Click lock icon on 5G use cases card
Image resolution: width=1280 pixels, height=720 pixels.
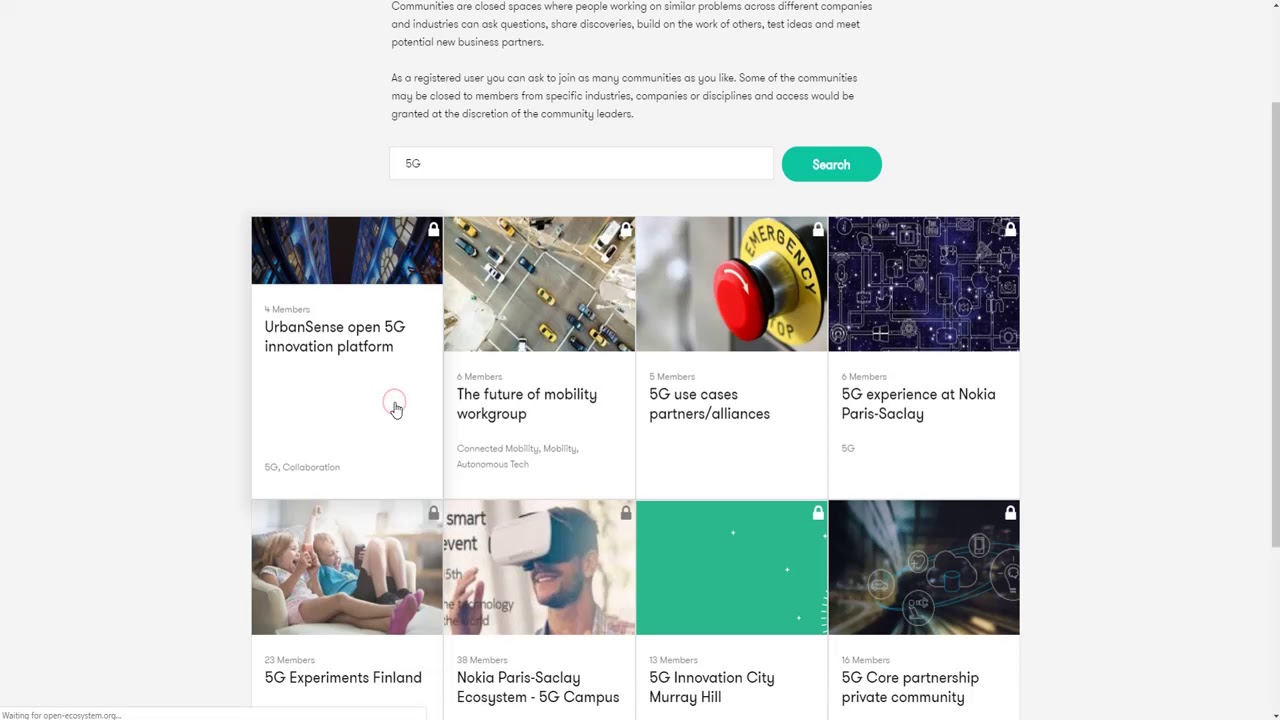[818, 230]
